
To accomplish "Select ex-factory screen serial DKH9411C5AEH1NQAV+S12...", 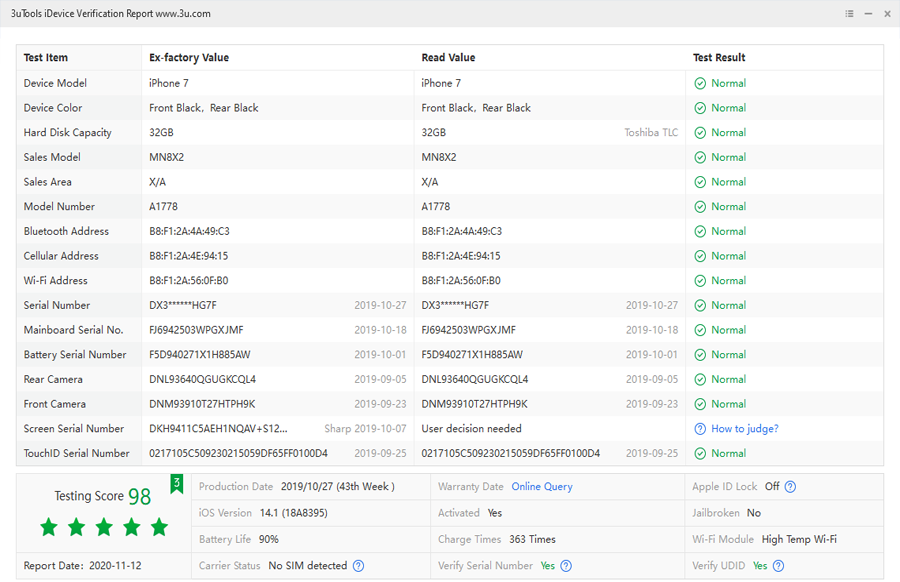I will click(x=218, y=429).
